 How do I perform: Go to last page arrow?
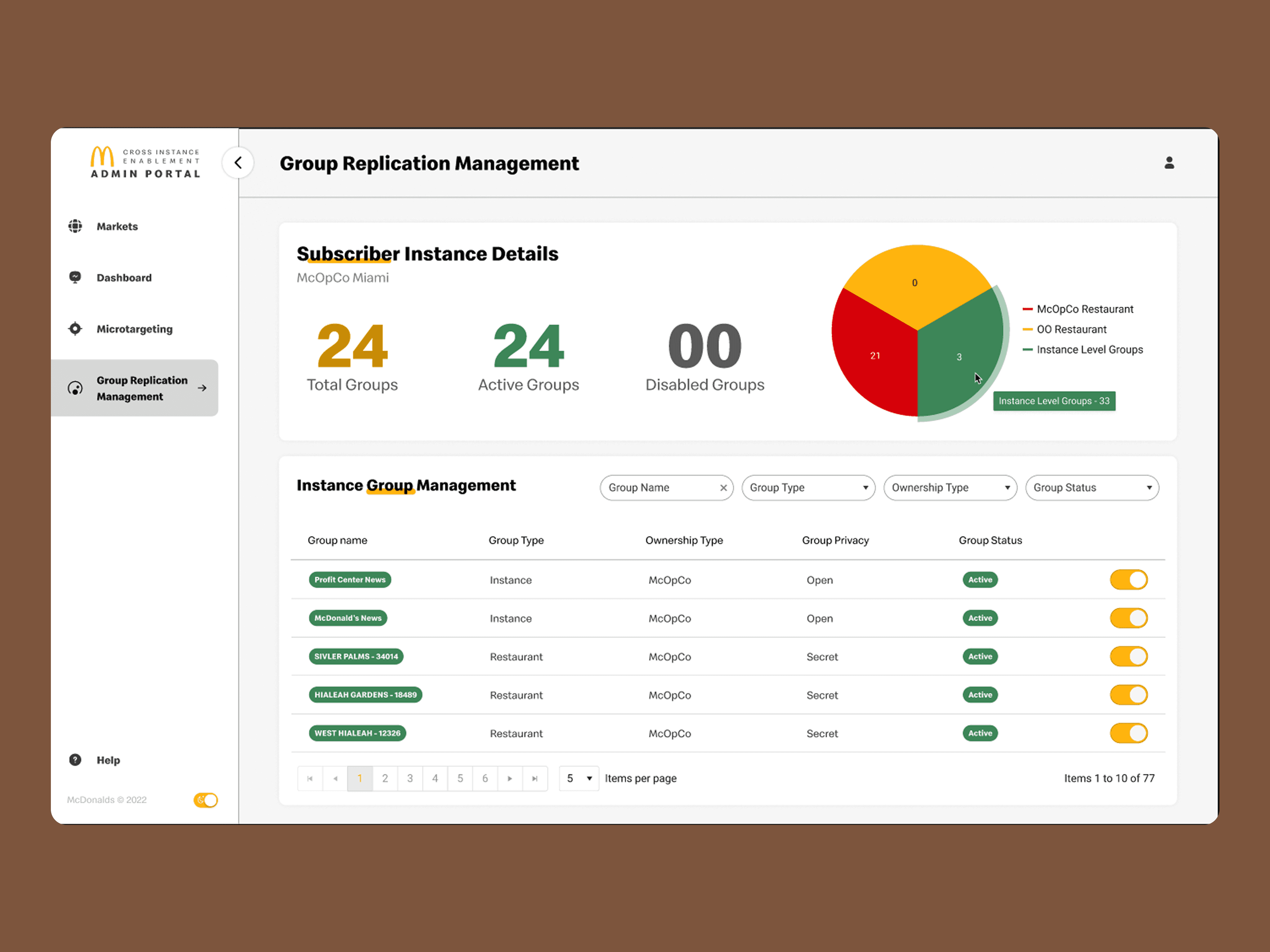pyautogui.click(x=534, y=778)
